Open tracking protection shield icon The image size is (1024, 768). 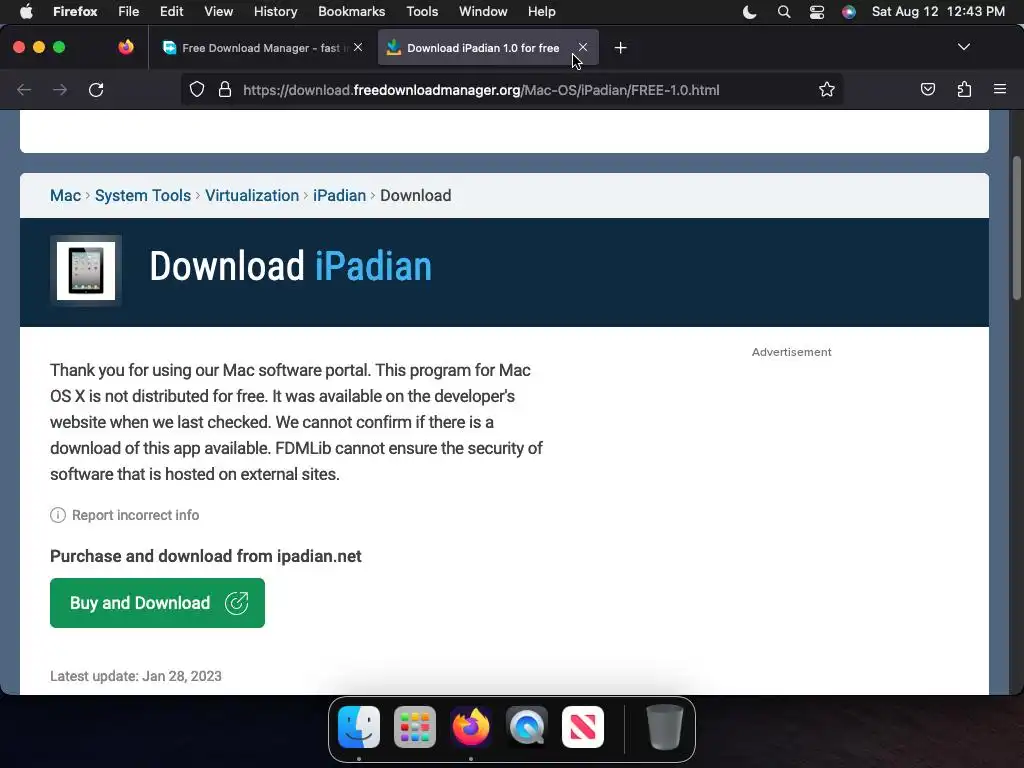pyautogui.click(x=197, y=89)
